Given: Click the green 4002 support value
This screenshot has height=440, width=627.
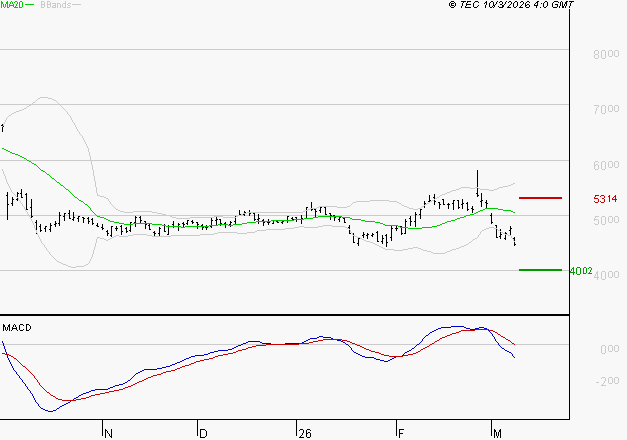Looking at the screenshot, I should (581, 271).
